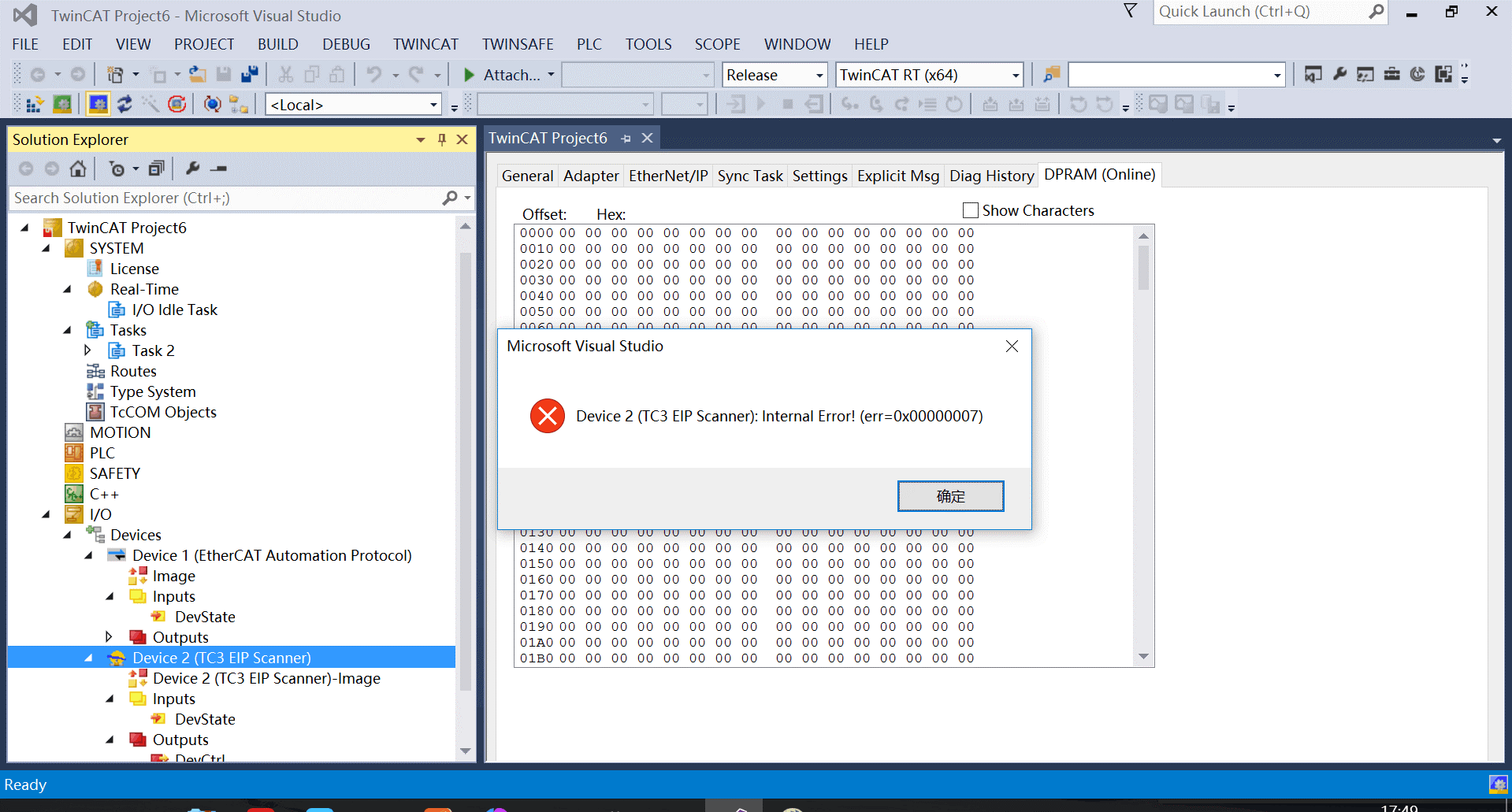Open the General tab
The image size is (1512, 812).
(527, 176)
